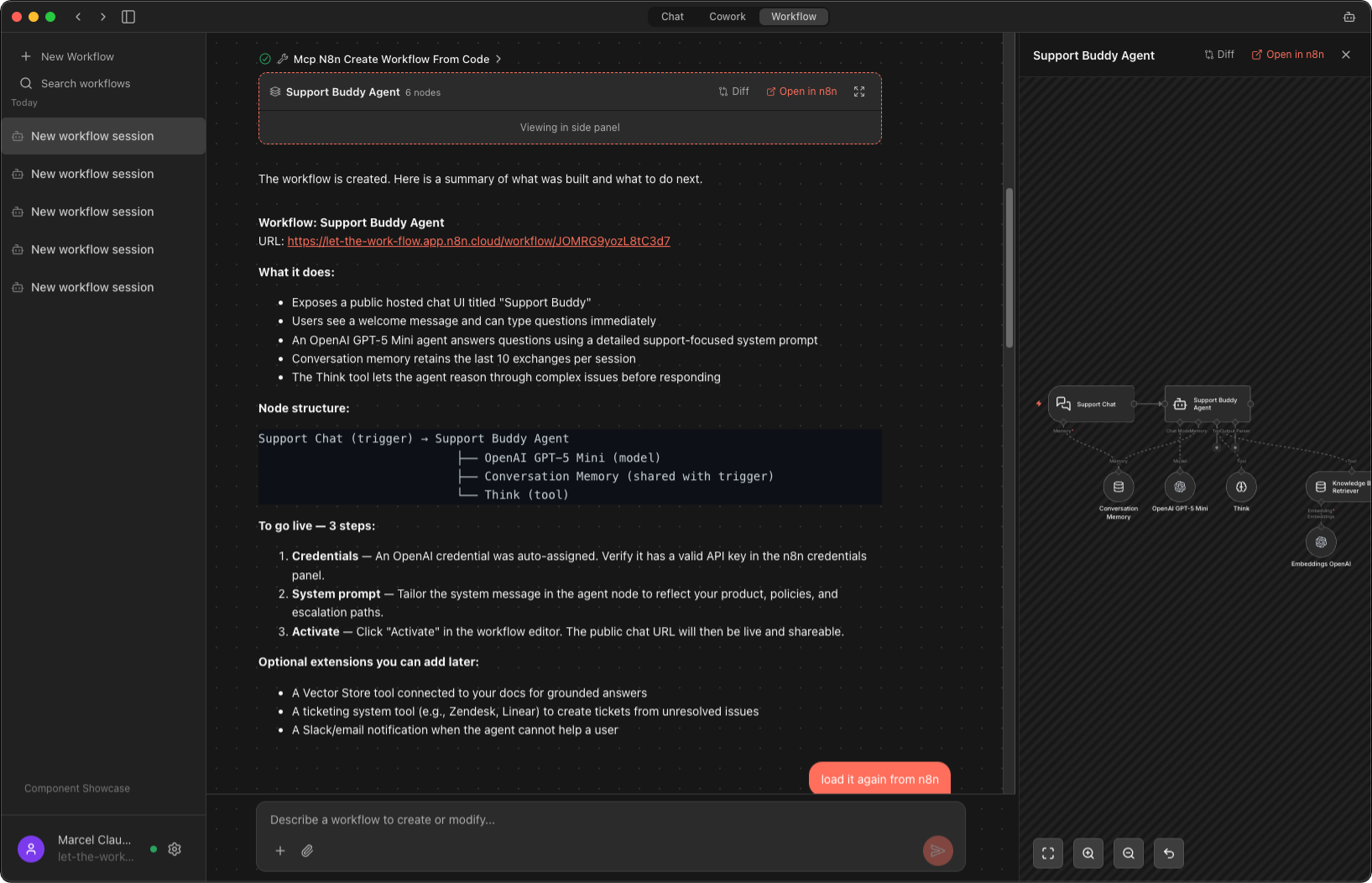Image resolution: width=1372 pixels, height=883 pixels.
Task: Click the Marcel Clau... user avatar
Action: 31,849
